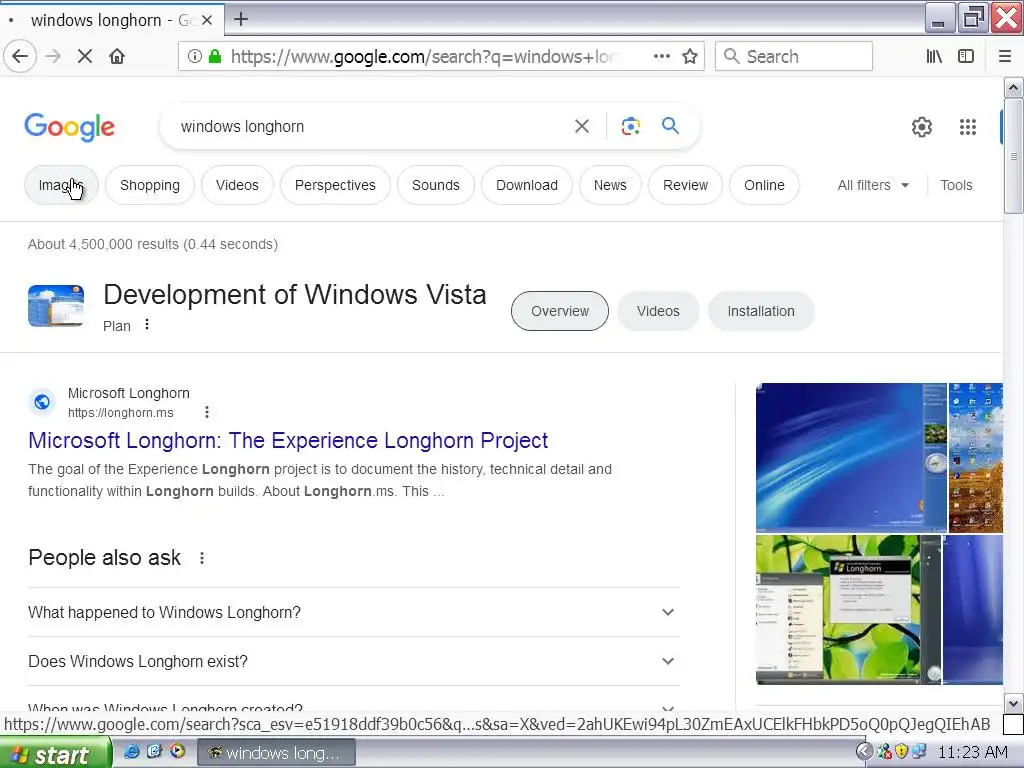Select the Videos topic button beside Overview
Viewport: 1024px width, 768px height.
(658, 311)
